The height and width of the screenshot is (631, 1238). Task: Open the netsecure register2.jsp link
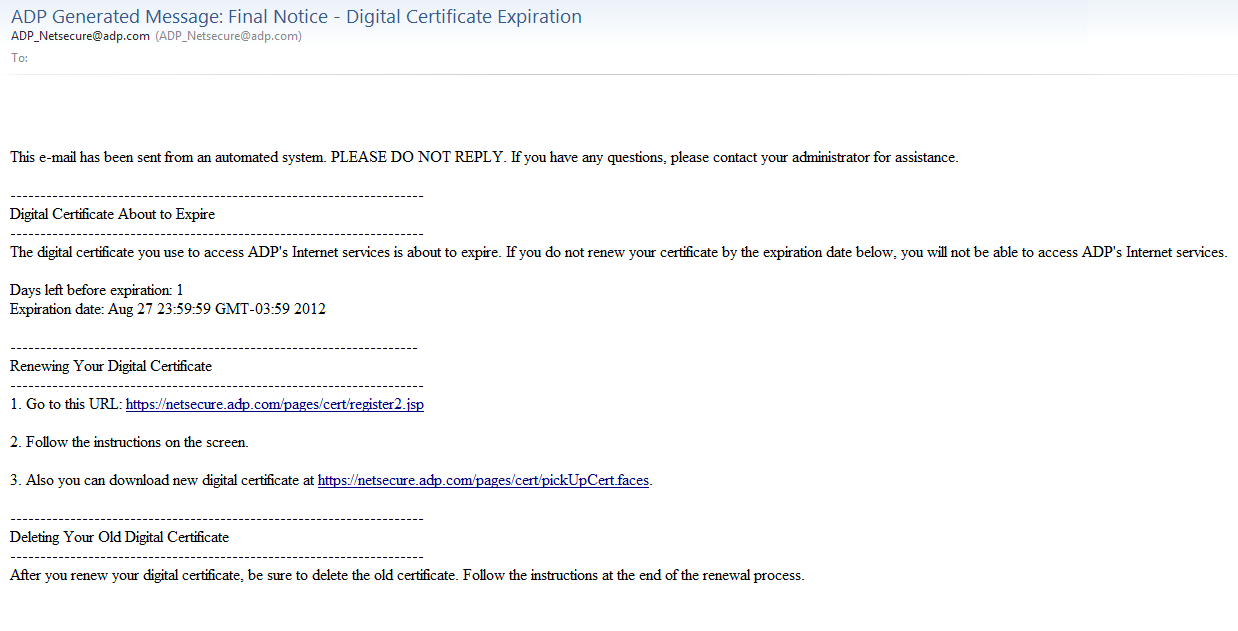[275, 404]
